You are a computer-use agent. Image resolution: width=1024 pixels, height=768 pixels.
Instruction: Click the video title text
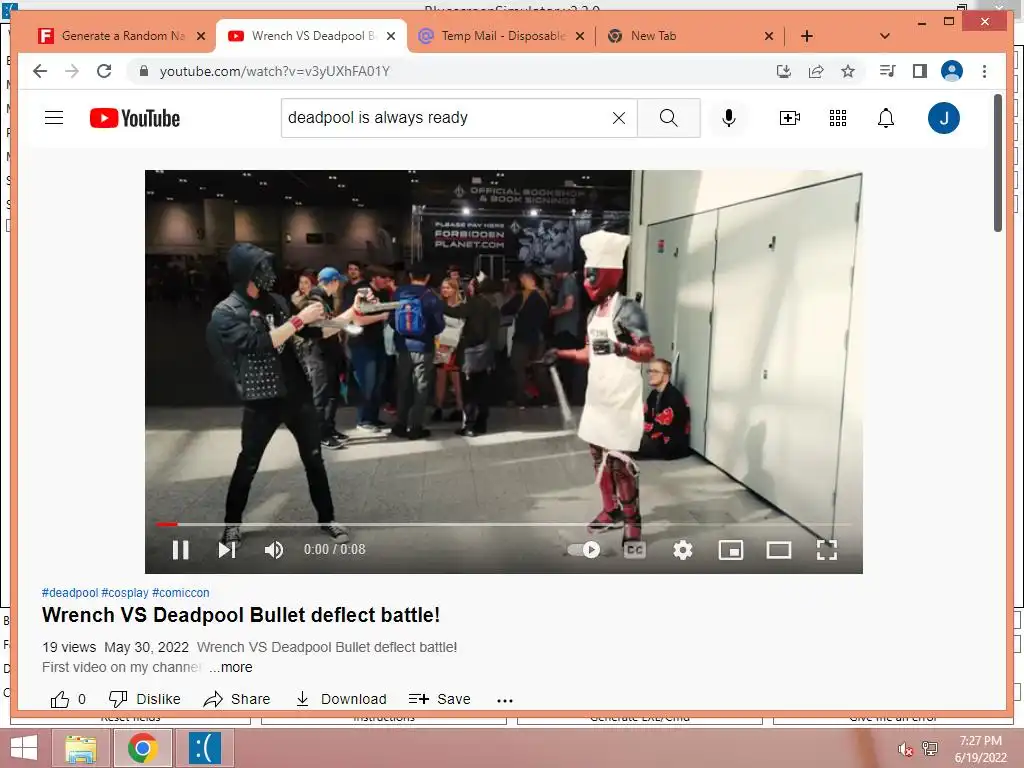click(241, 615)
